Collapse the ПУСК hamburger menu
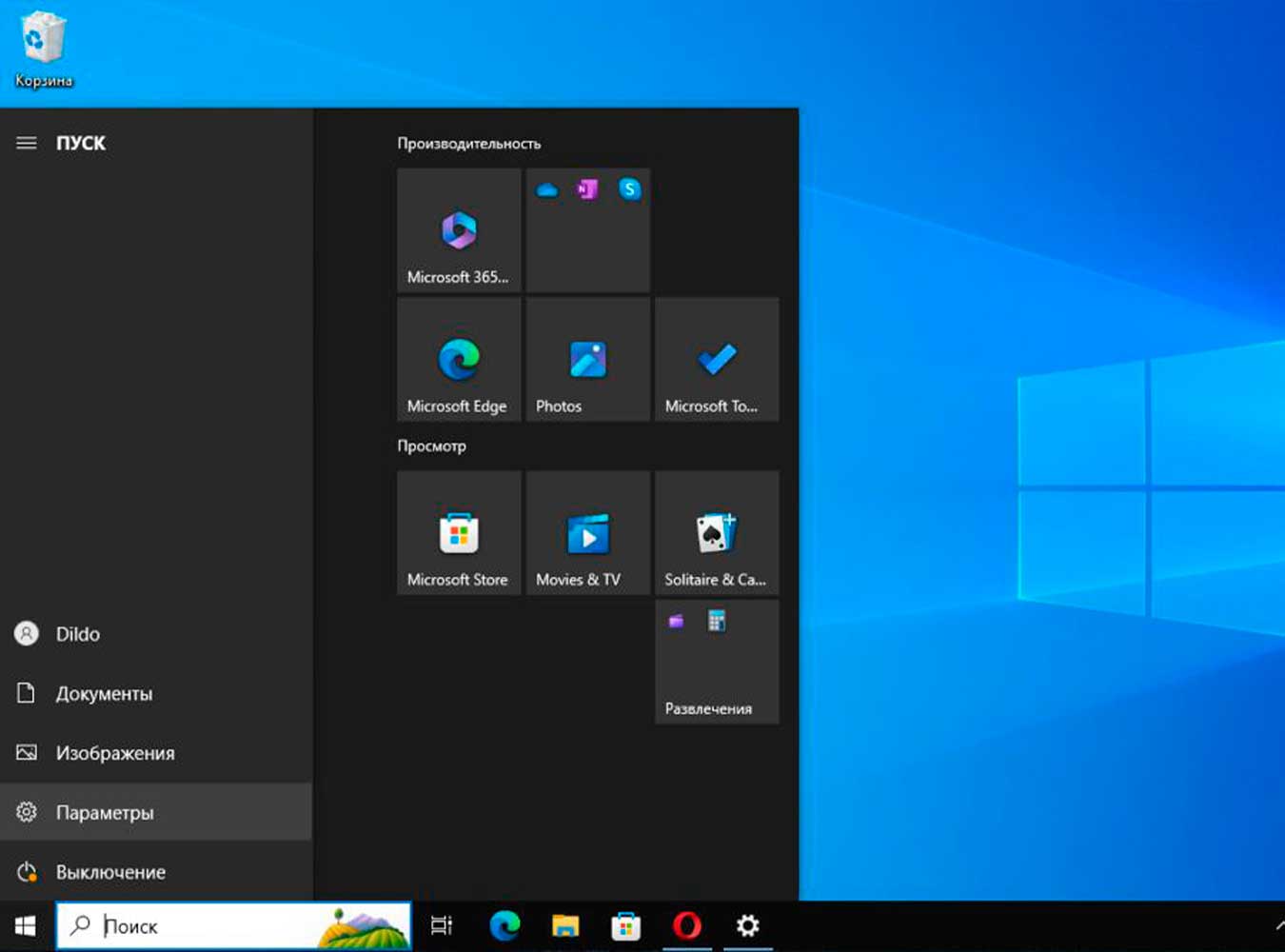The image size is (1285, 952). (x=27, y=143)
